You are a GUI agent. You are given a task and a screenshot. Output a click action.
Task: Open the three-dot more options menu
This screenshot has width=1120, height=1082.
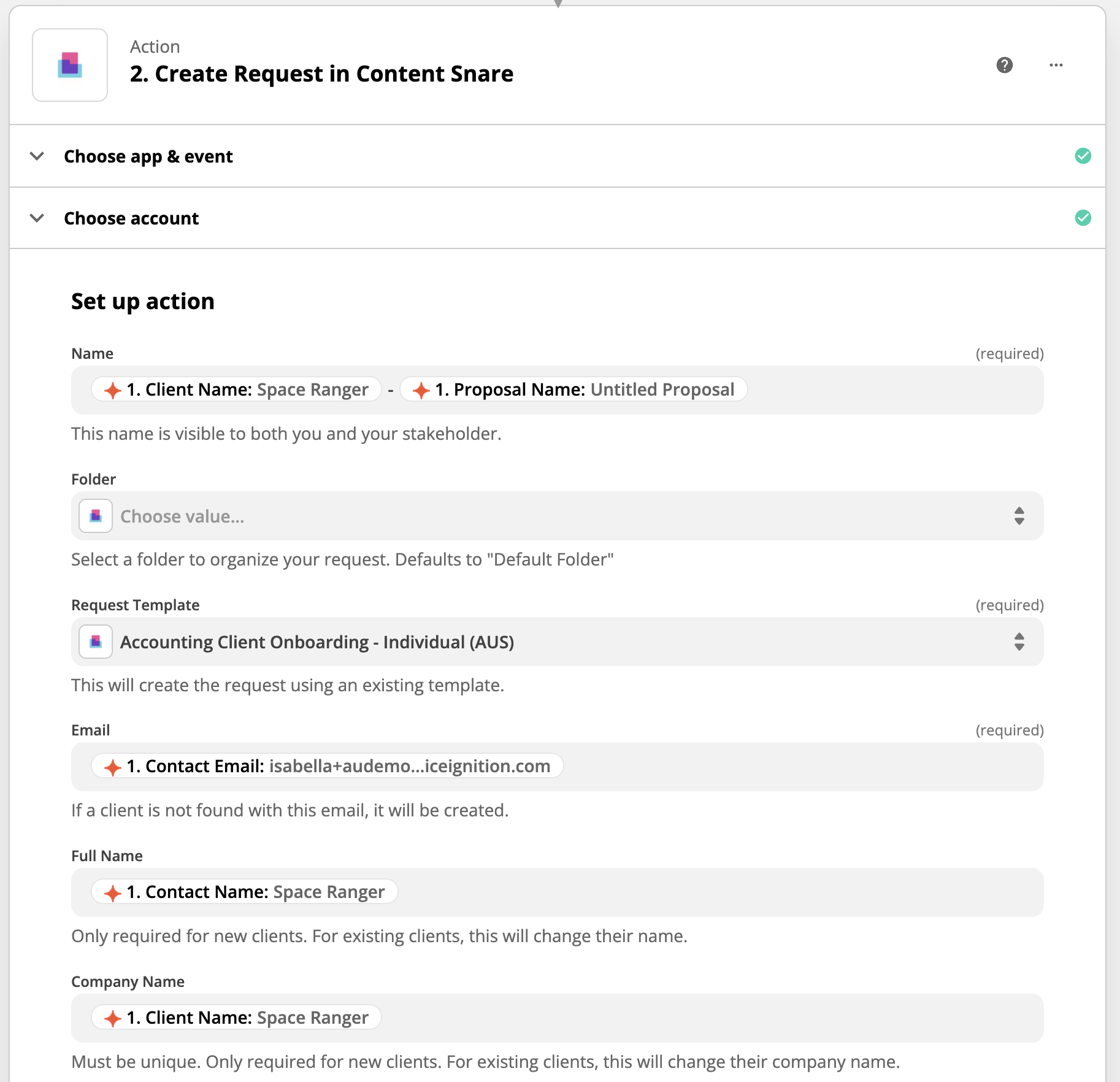[x=1056, y=65]
